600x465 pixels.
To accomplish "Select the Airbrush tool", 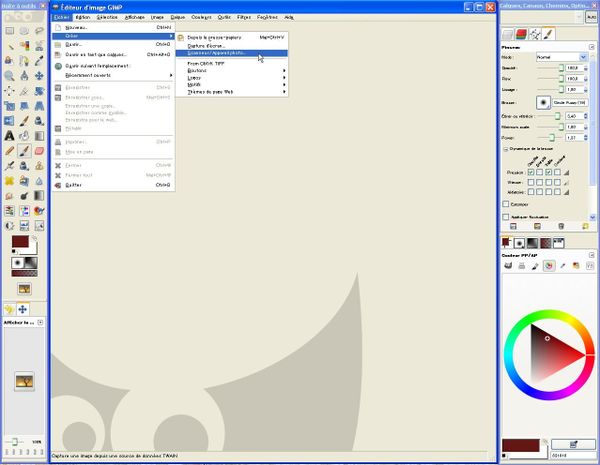I will coord(9,165).
